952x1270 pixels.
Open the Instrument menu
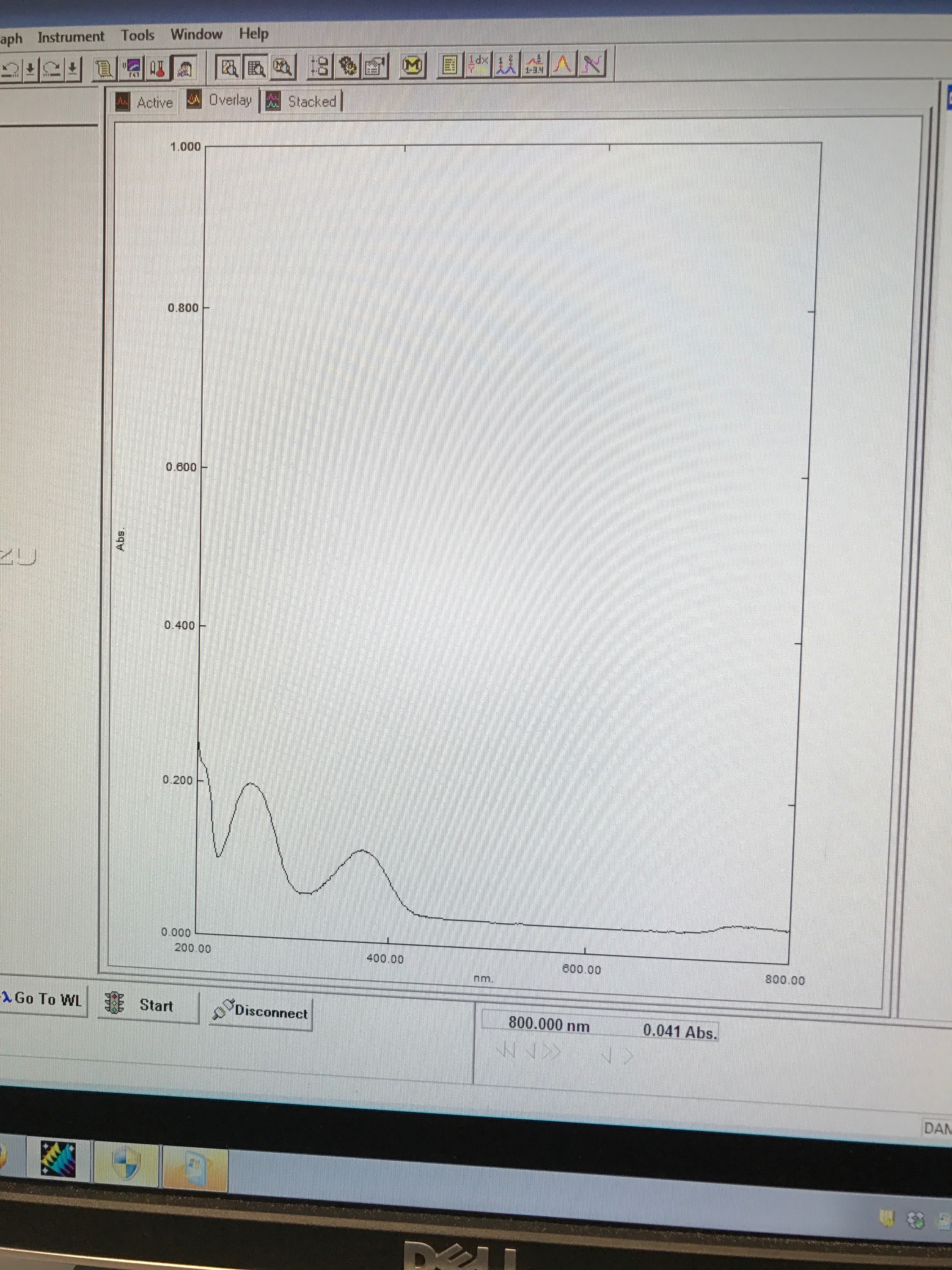(71, 37)
